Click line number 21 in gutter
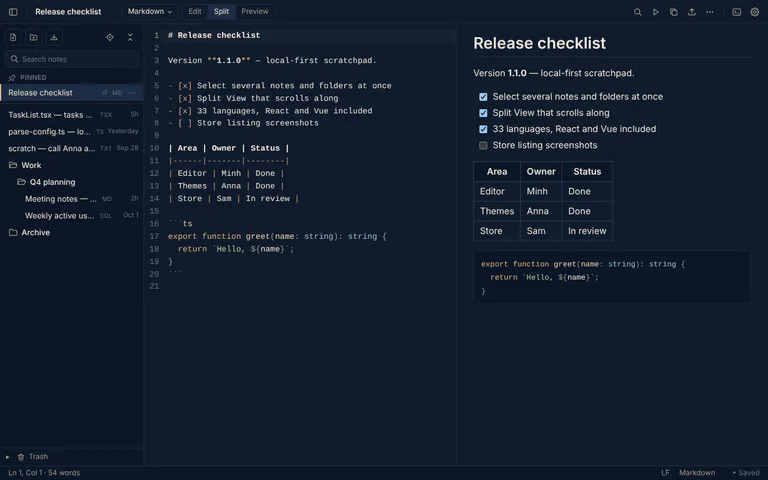This screenshot has width=768, height=480. click(154, 287)
